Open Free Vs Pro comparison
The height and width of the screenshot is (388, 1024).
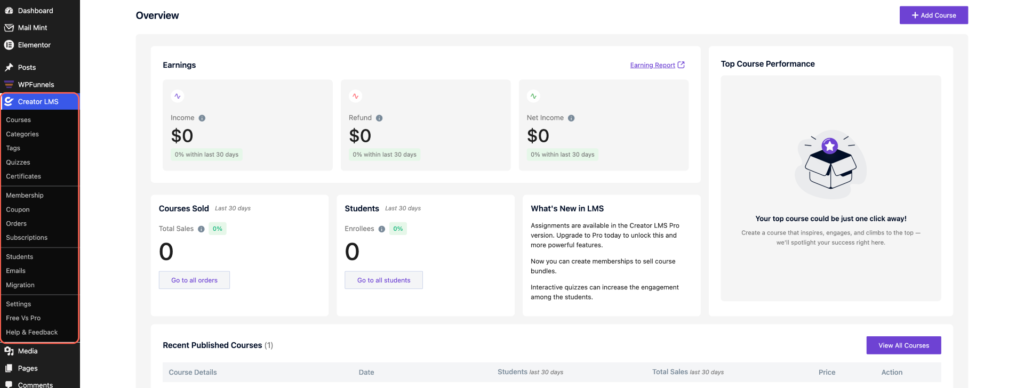24,318
